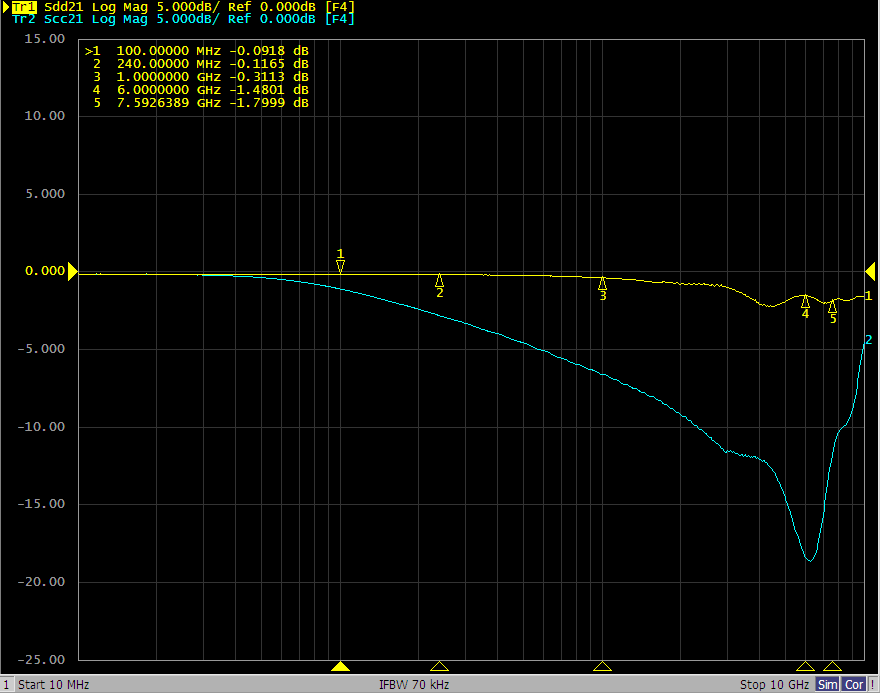
Task: Click the marker 3 position triangle on the bottom axis
Action: pos(602,666)
